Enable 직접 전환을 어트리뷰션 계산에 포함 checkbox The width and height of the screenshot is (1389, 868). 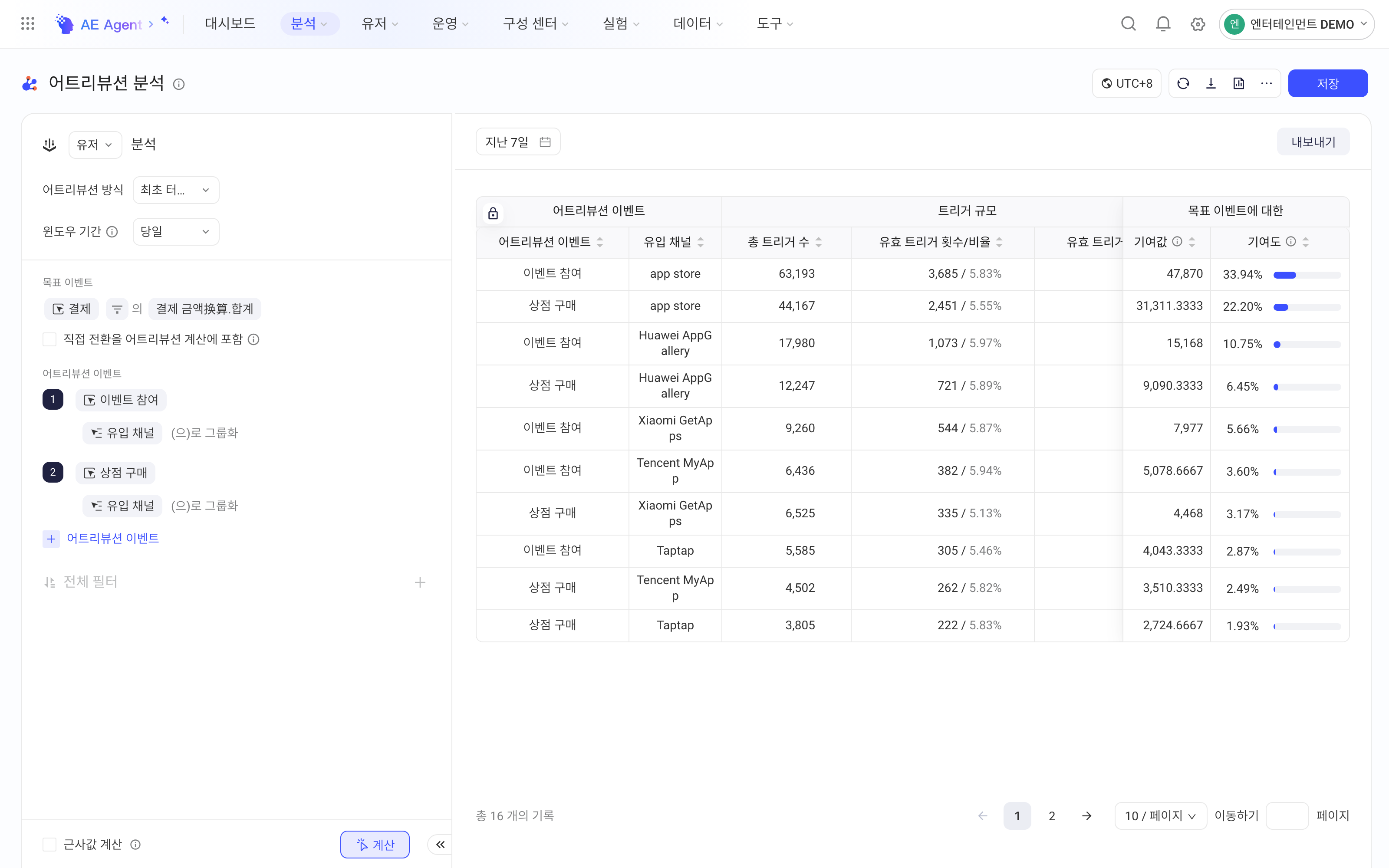tap(49, 339)
